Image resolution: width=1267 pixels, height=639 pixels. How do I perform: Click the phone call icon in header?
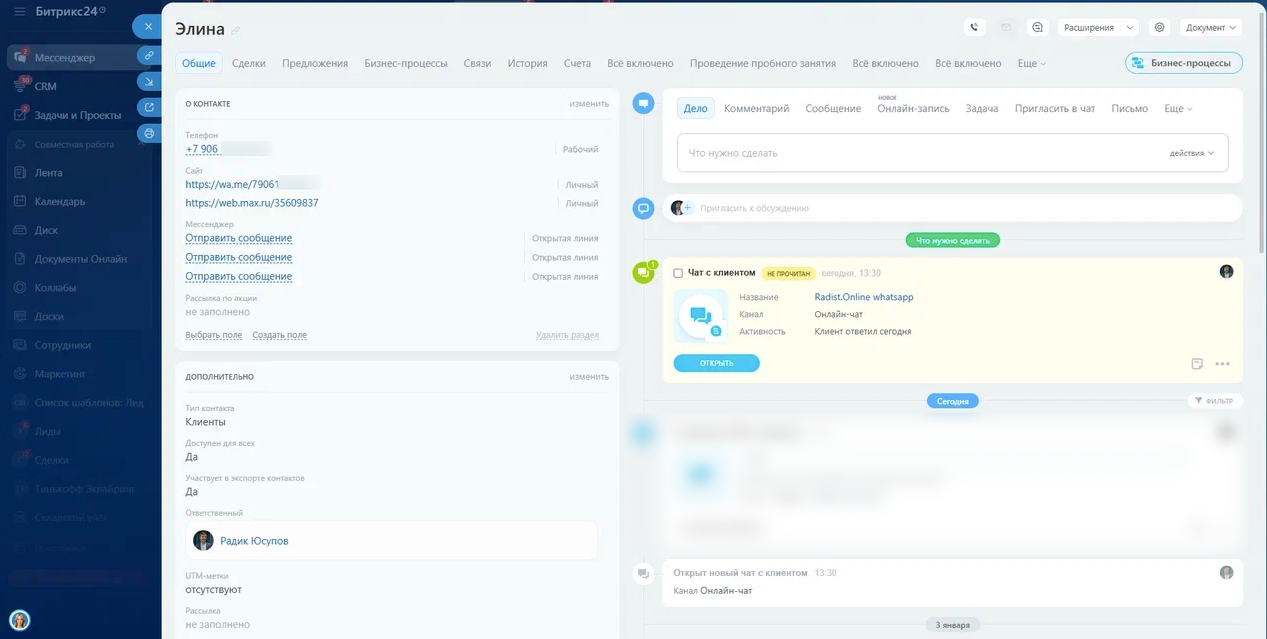(974, 28)
